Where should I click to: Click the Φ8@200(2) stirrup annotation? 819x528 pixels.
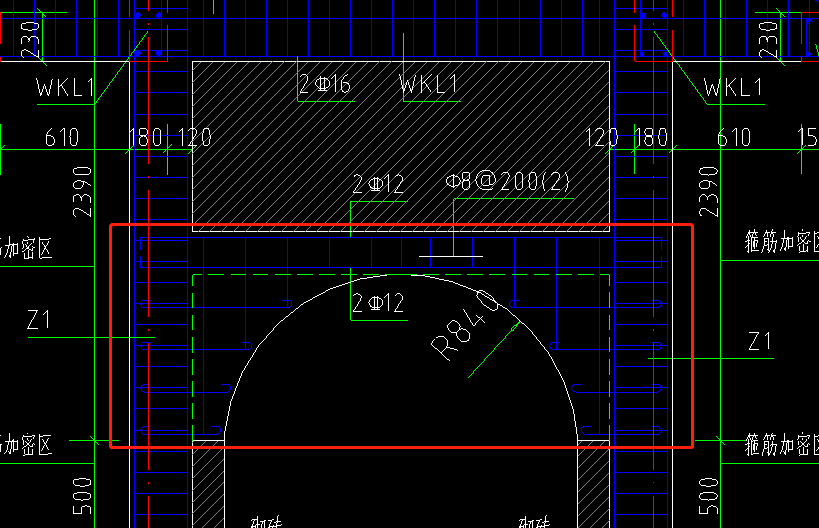tap(508, 181)
